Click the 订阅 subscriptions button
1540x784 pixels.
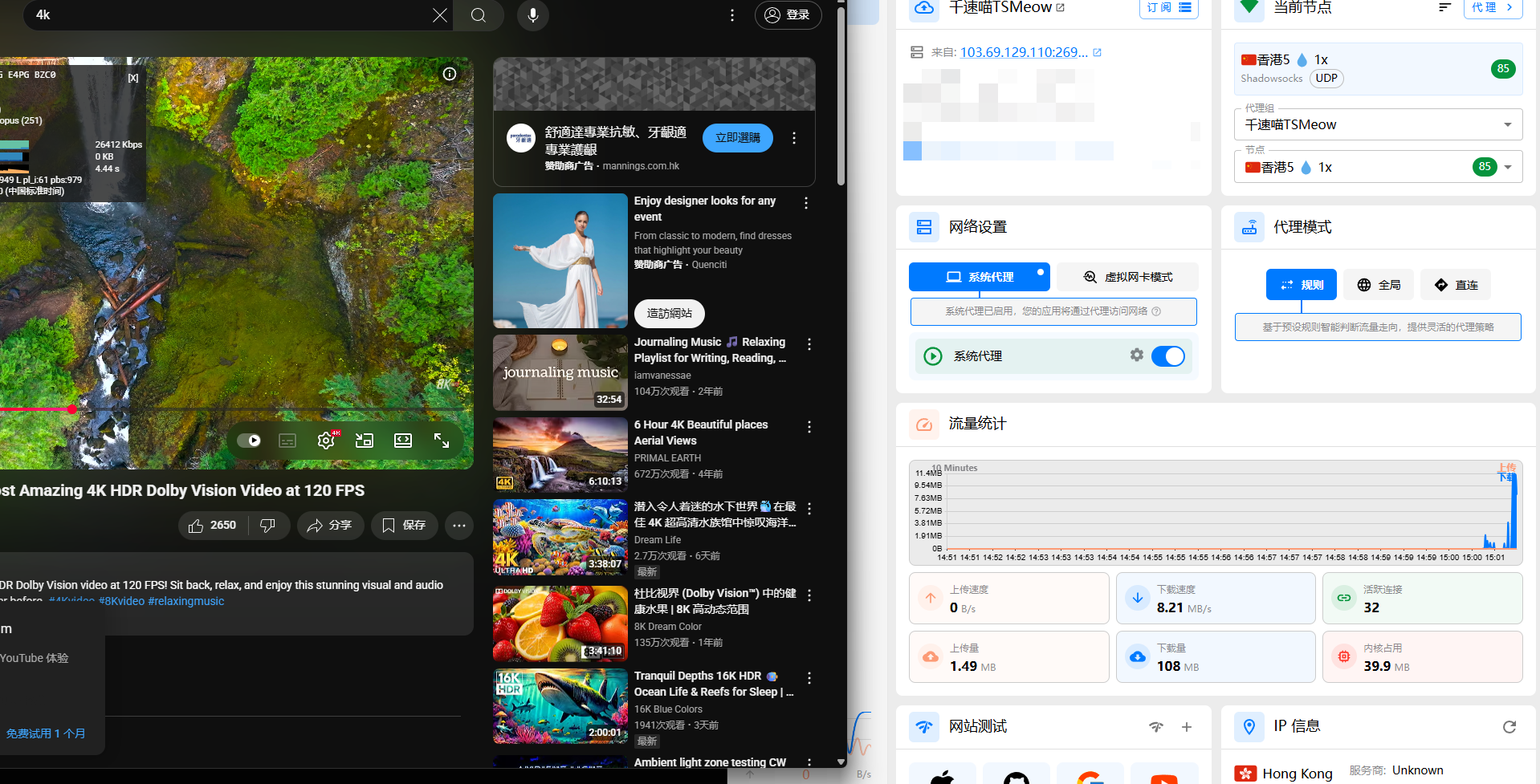(1168, 7)
